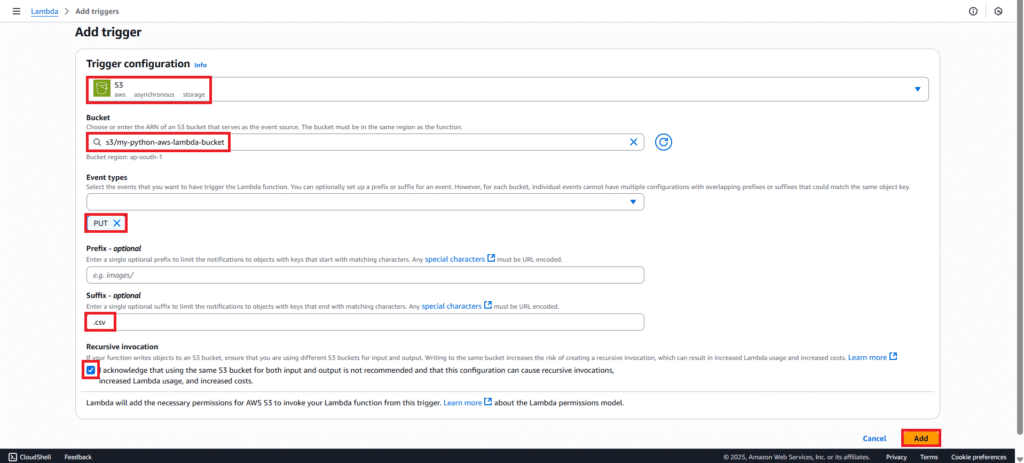The width and height of the screenshot is (1024, 463).
Task: Toggle the recursive invocation acknowledgement checkbox
Action: point(91,370)
